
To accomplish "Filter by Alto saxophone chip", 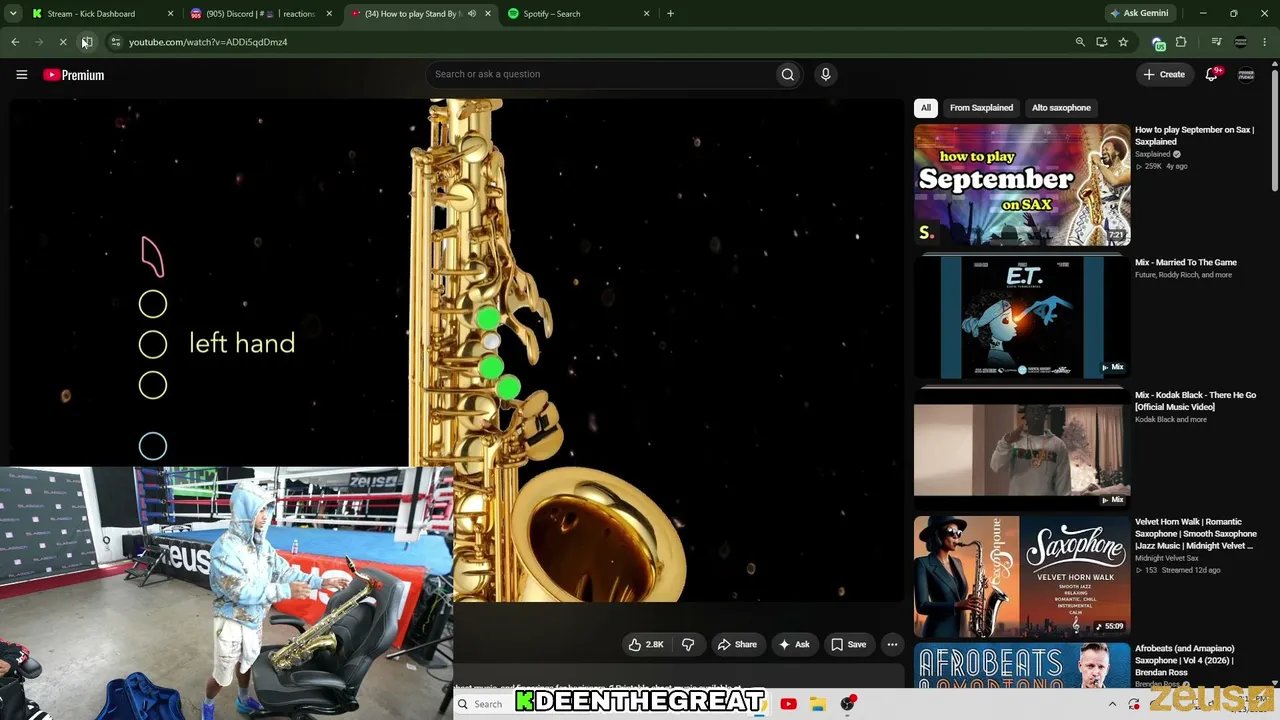I will point(1061,108).
